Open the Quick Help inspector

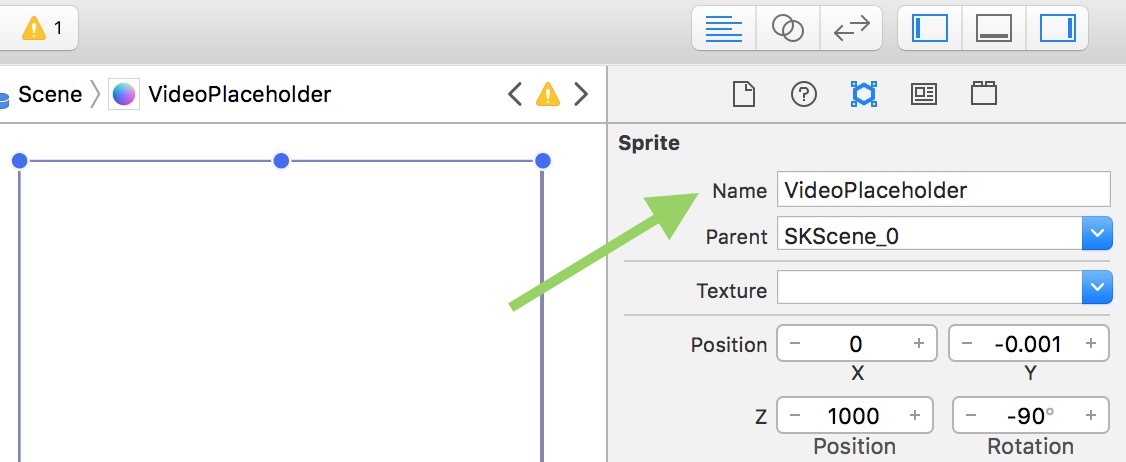[x=803, y=94]
